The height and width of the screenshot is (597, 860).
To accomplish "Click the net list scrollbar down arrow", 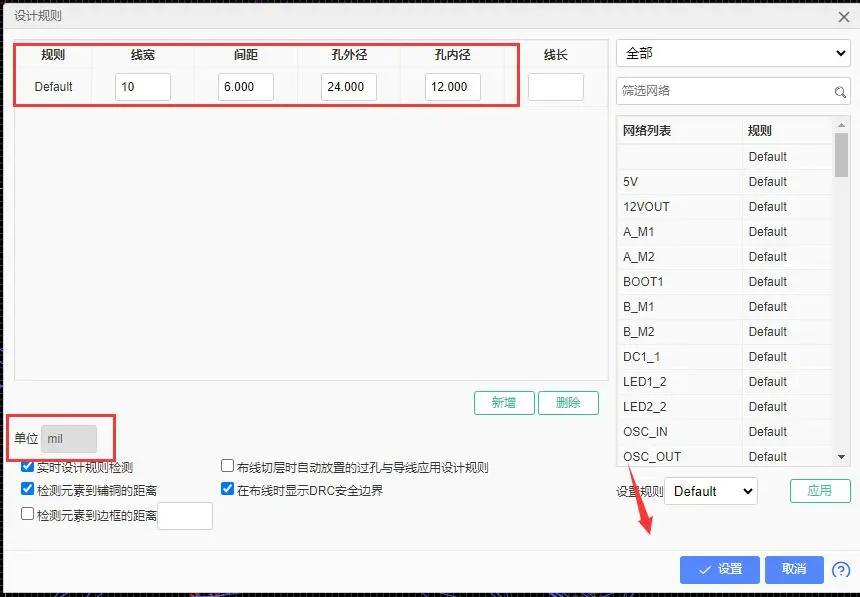I will click(x=842, y=456).
